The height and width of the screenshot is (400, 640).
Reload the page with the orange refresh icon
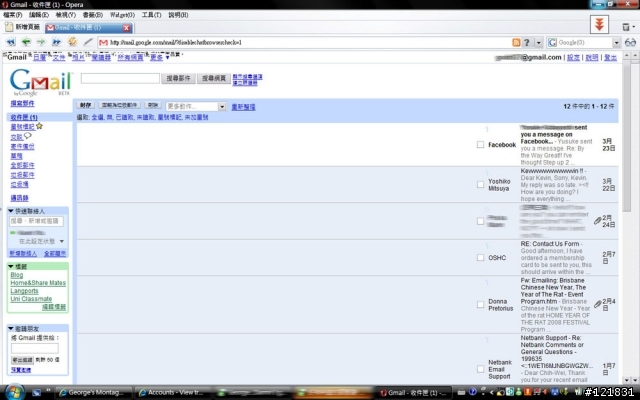[x=72, y=42]
